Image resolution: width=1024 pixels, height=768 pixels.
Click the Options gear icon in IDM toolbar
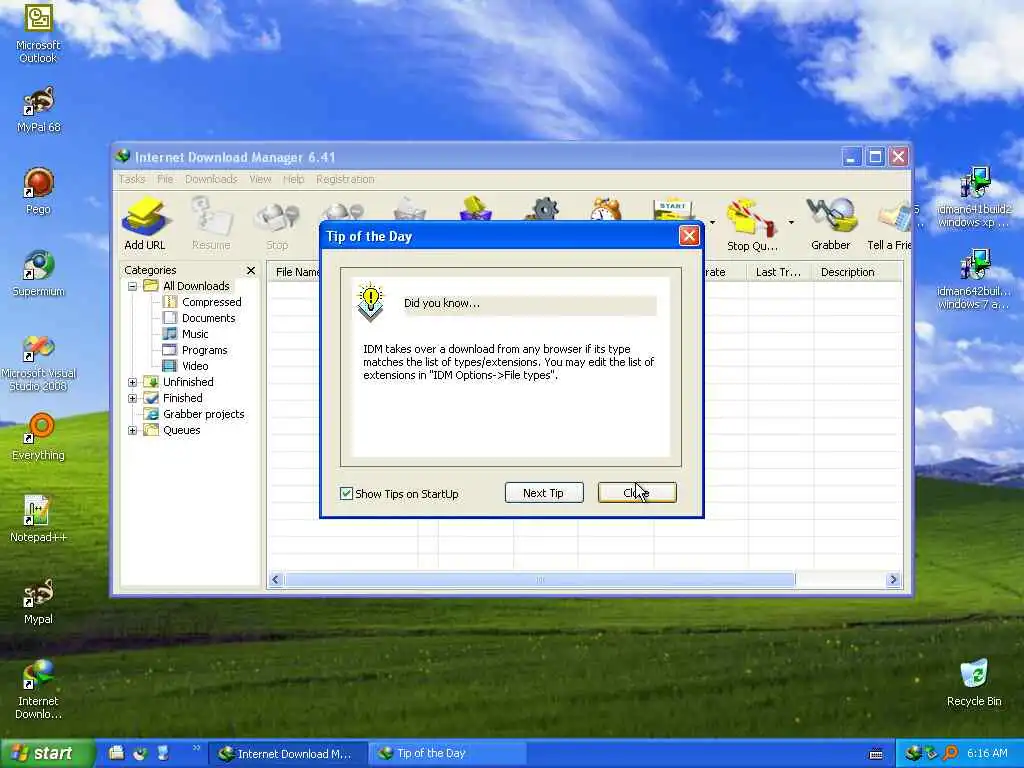click(x=543, y=209)
